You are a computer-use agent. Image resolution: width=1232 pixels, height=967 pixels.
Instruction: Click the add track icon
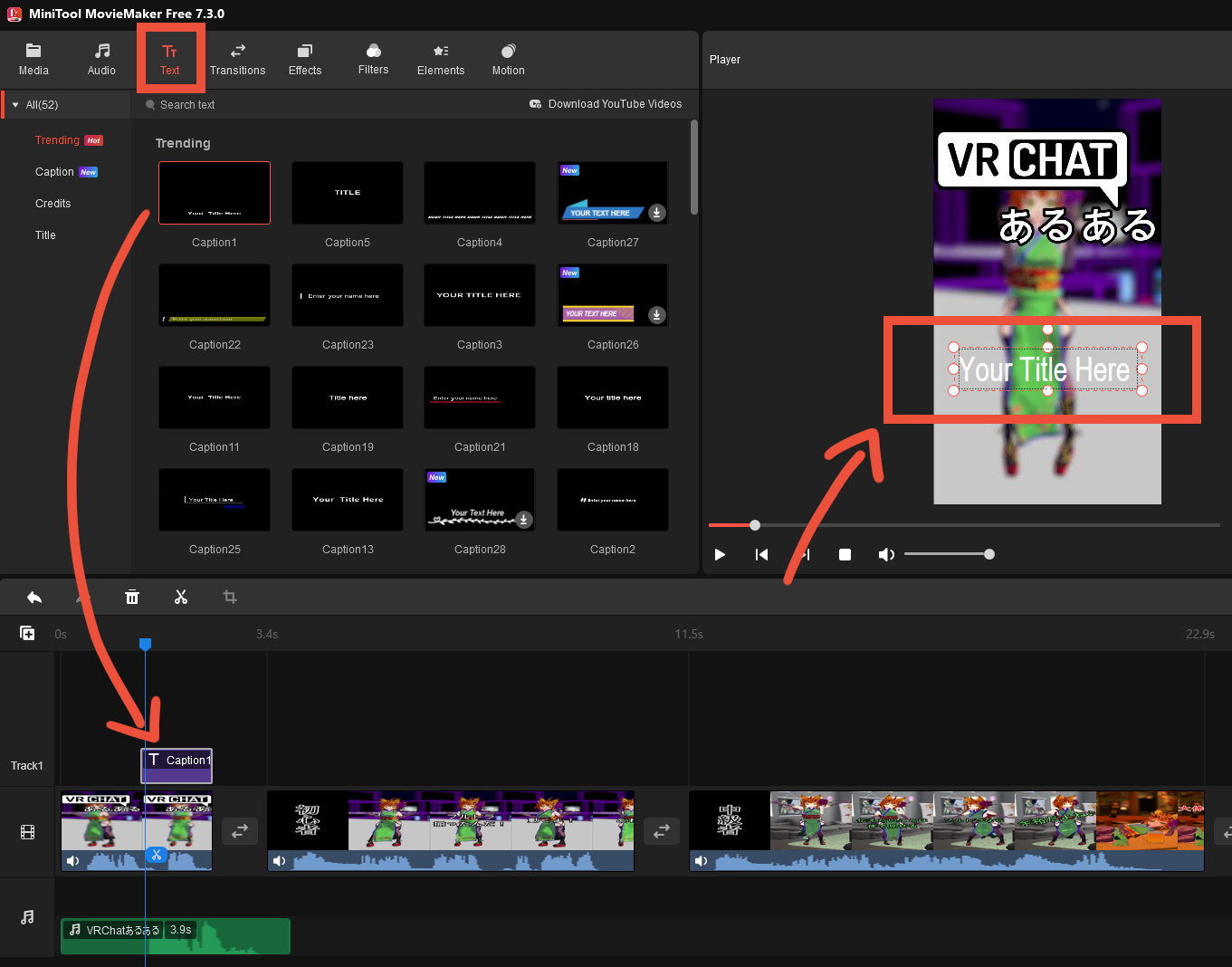pyautogui.click(x=27, y=634)
